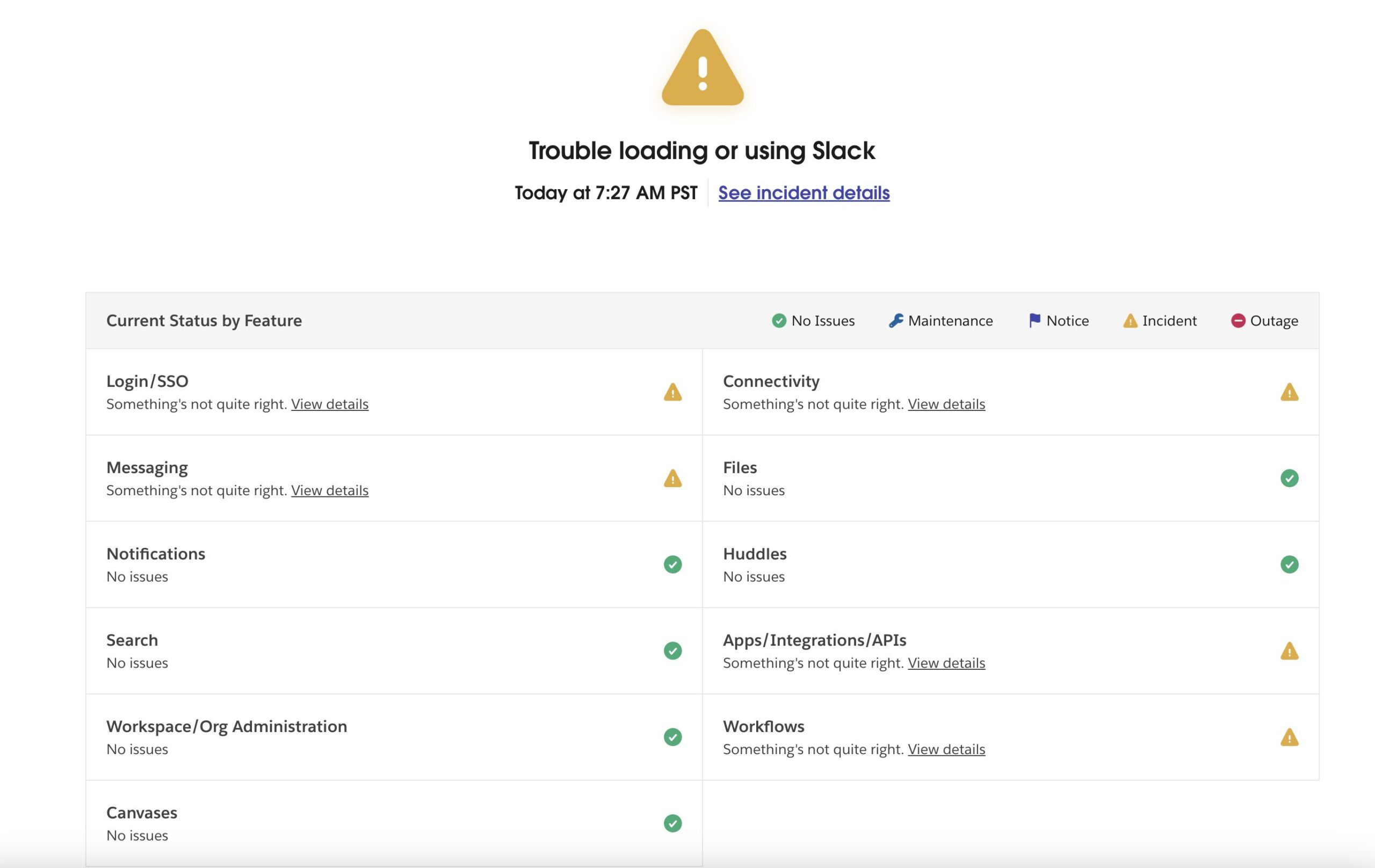
Task: Click the Maintenance wrench icon in legend
Action: [x=896, y=321]
